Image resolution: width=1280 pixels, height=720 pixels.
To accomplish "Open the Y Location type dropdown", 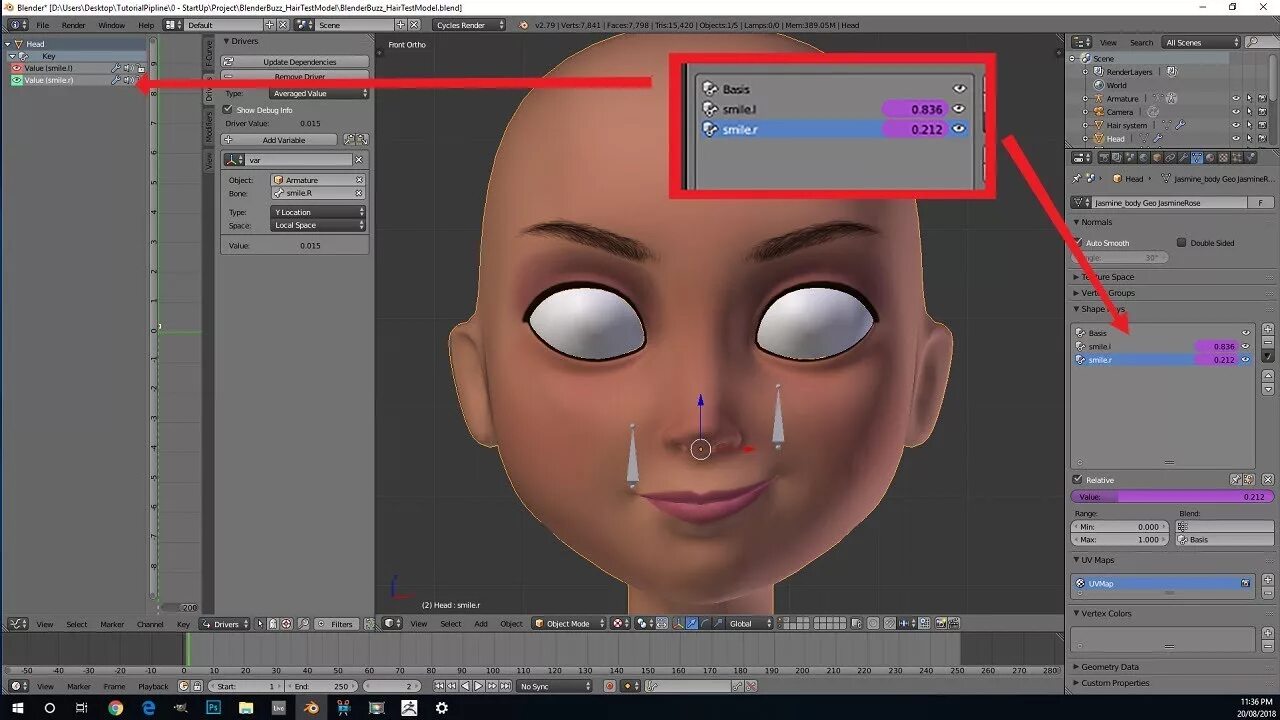I will [x=318, y=212].
